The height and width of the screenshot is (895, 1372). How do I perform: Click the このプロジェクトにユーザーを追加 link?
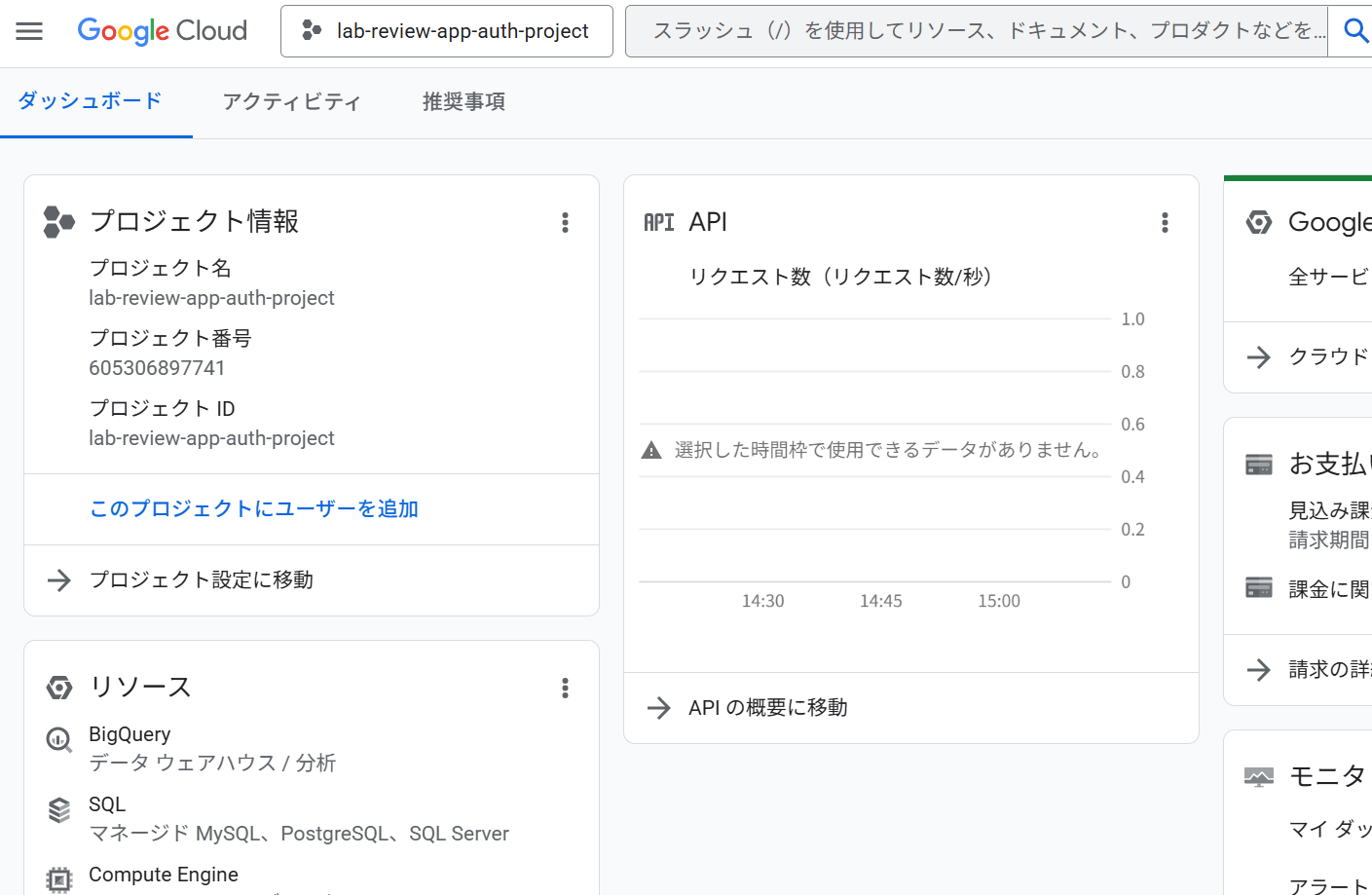(x=254, y=509)
